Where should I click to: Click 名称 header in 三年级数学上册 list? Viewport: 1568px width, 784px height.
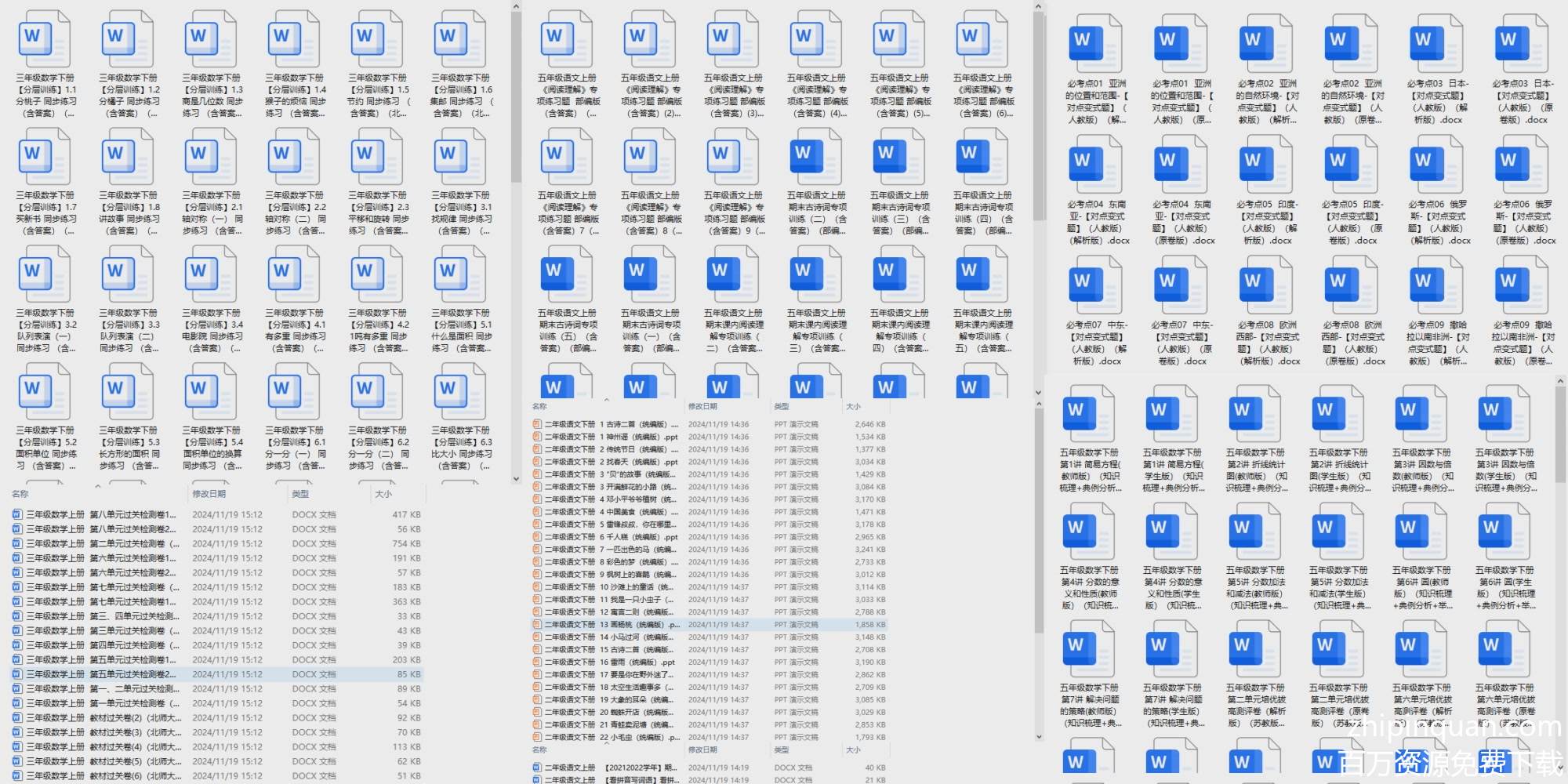(x=20, y=494)
